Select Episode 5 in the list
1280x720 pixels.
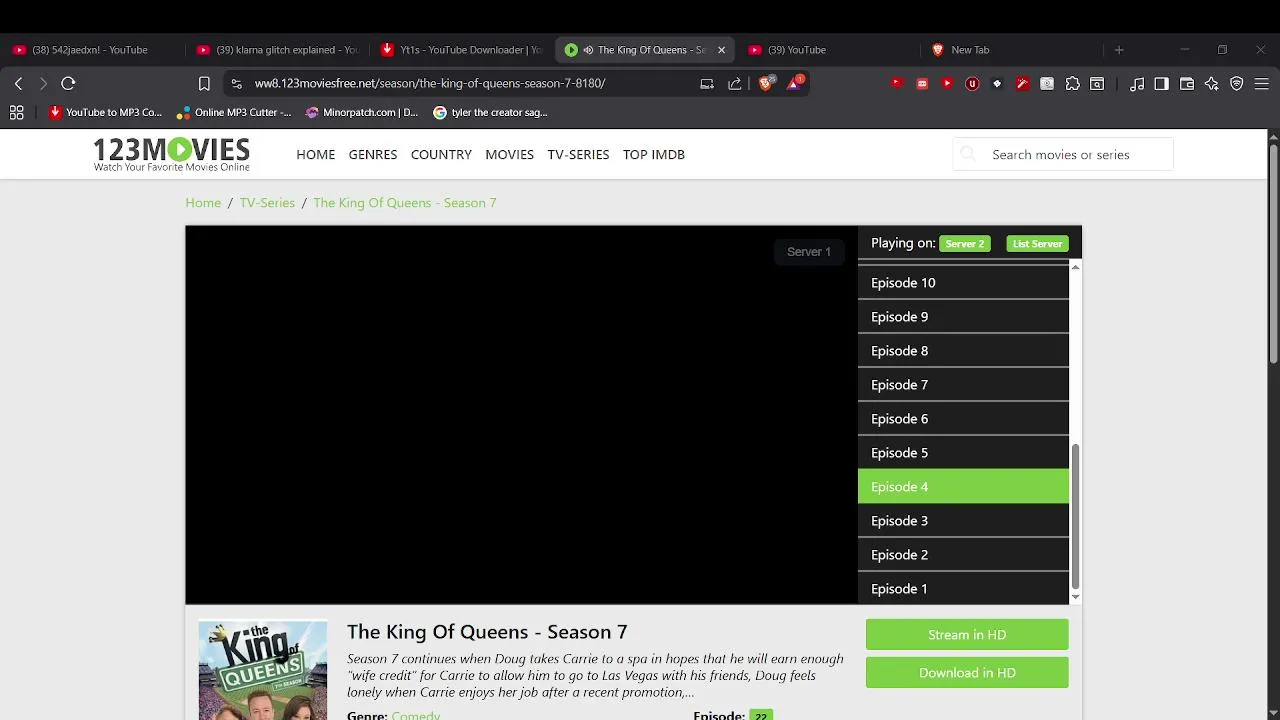pyautogui.click(x=963, y=453)
